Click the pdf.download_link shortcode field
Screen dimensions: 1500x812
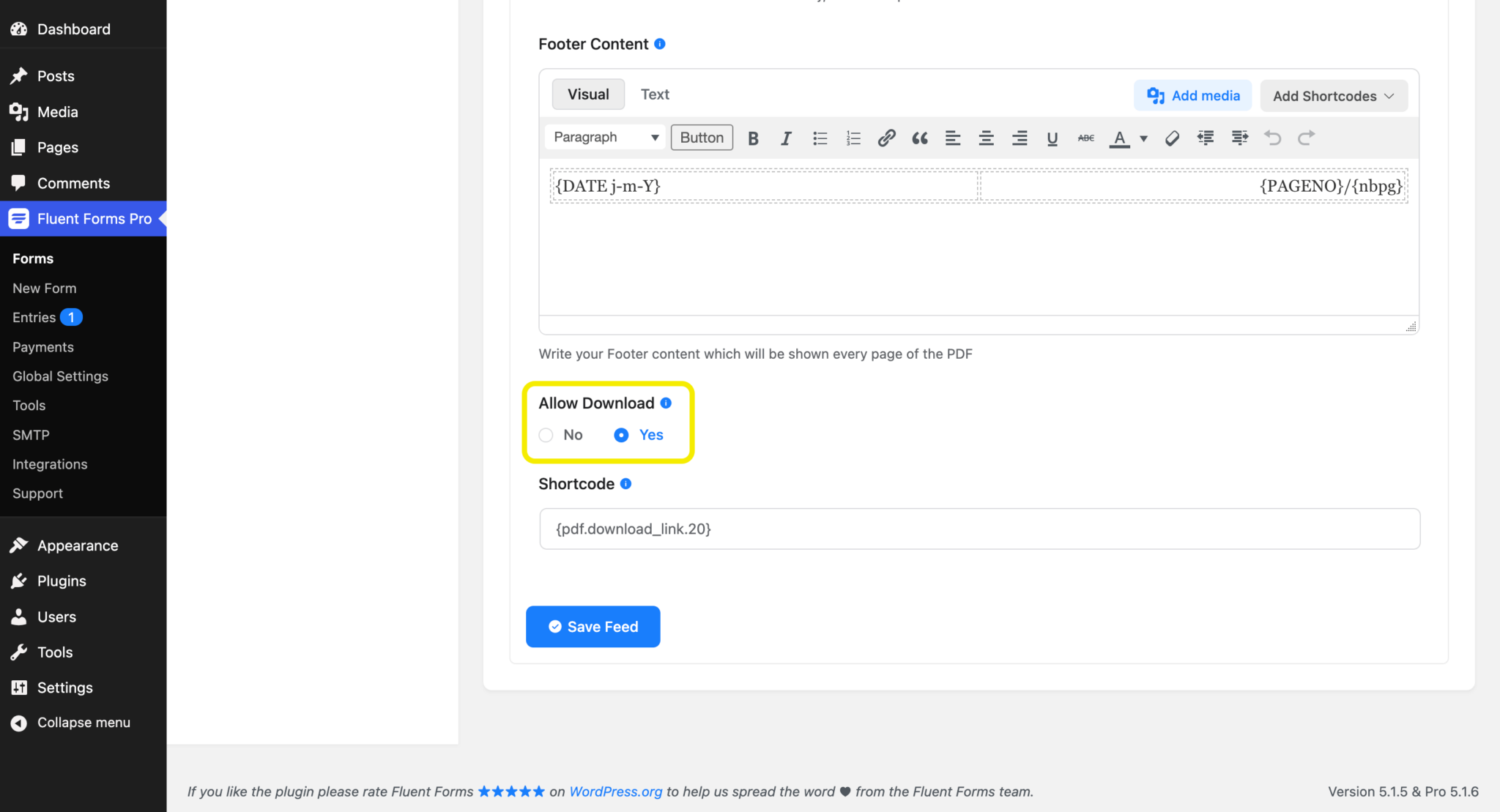click(979, 529)
